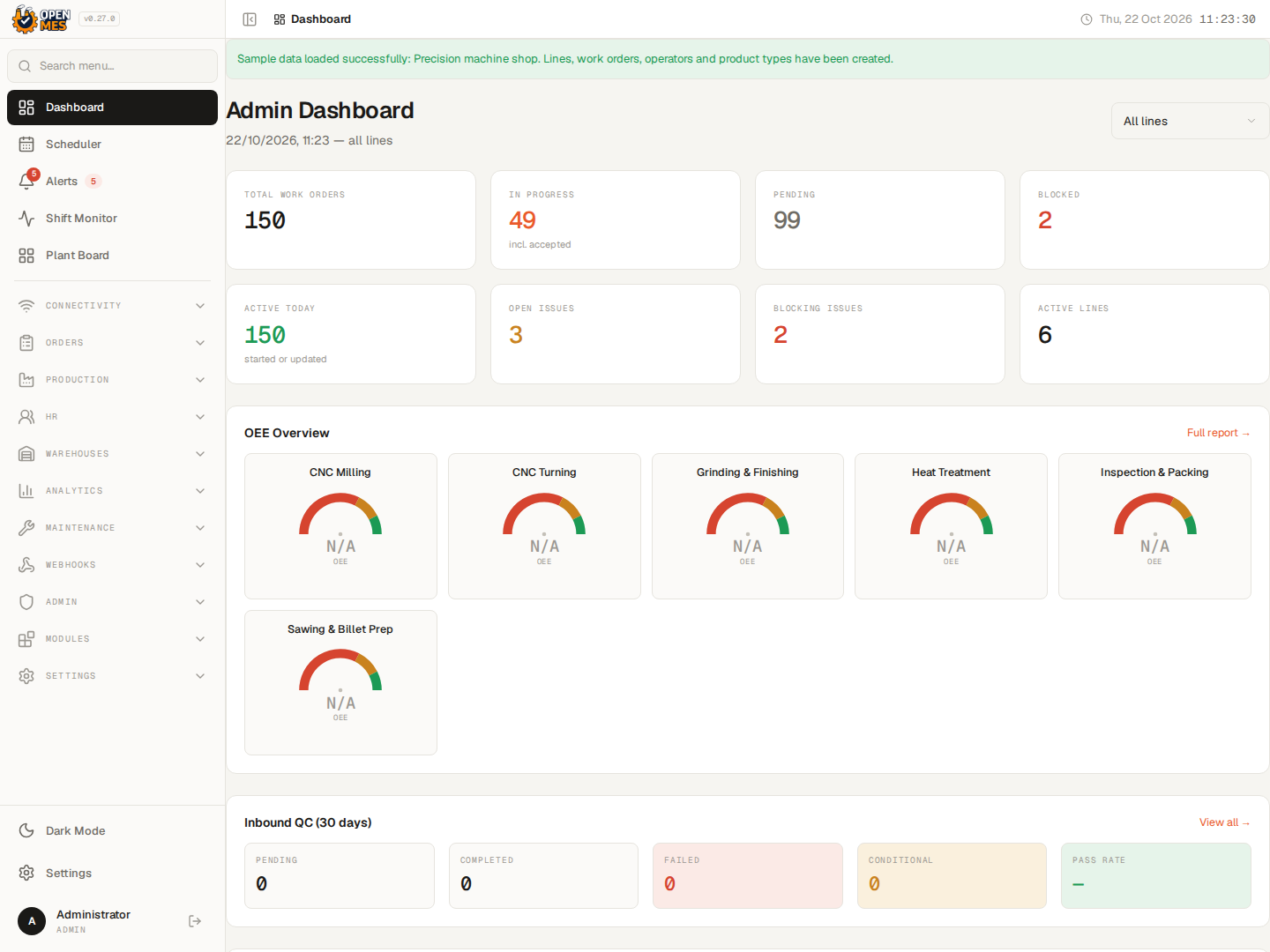Go to Shift Monitor
1270x952 pixels.
coord(112,218)
